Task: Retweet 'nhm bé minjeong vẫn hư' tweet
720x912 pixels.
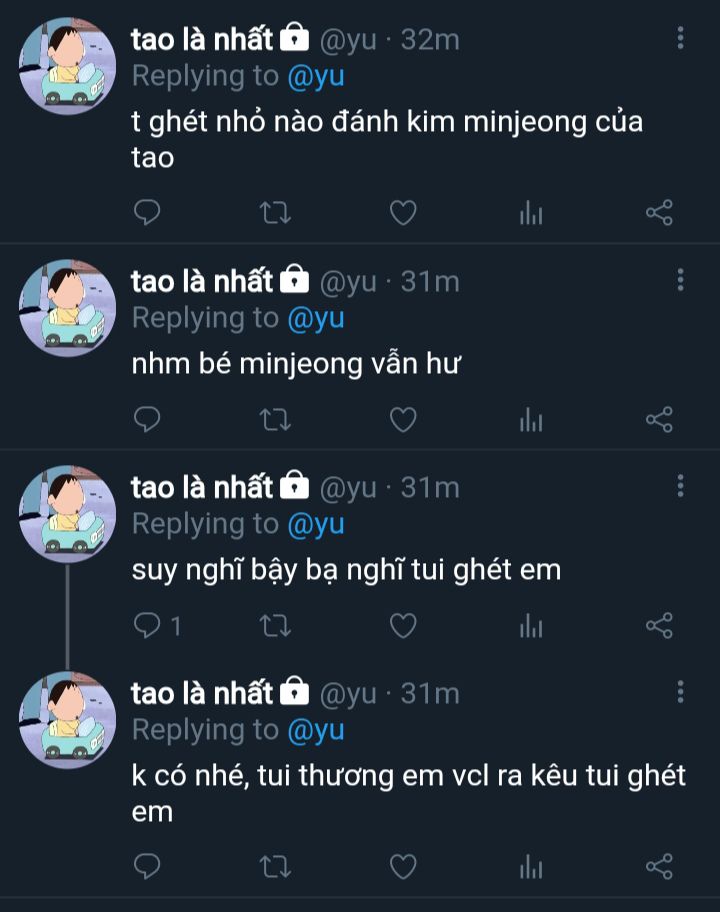Action: pos(275,419)
